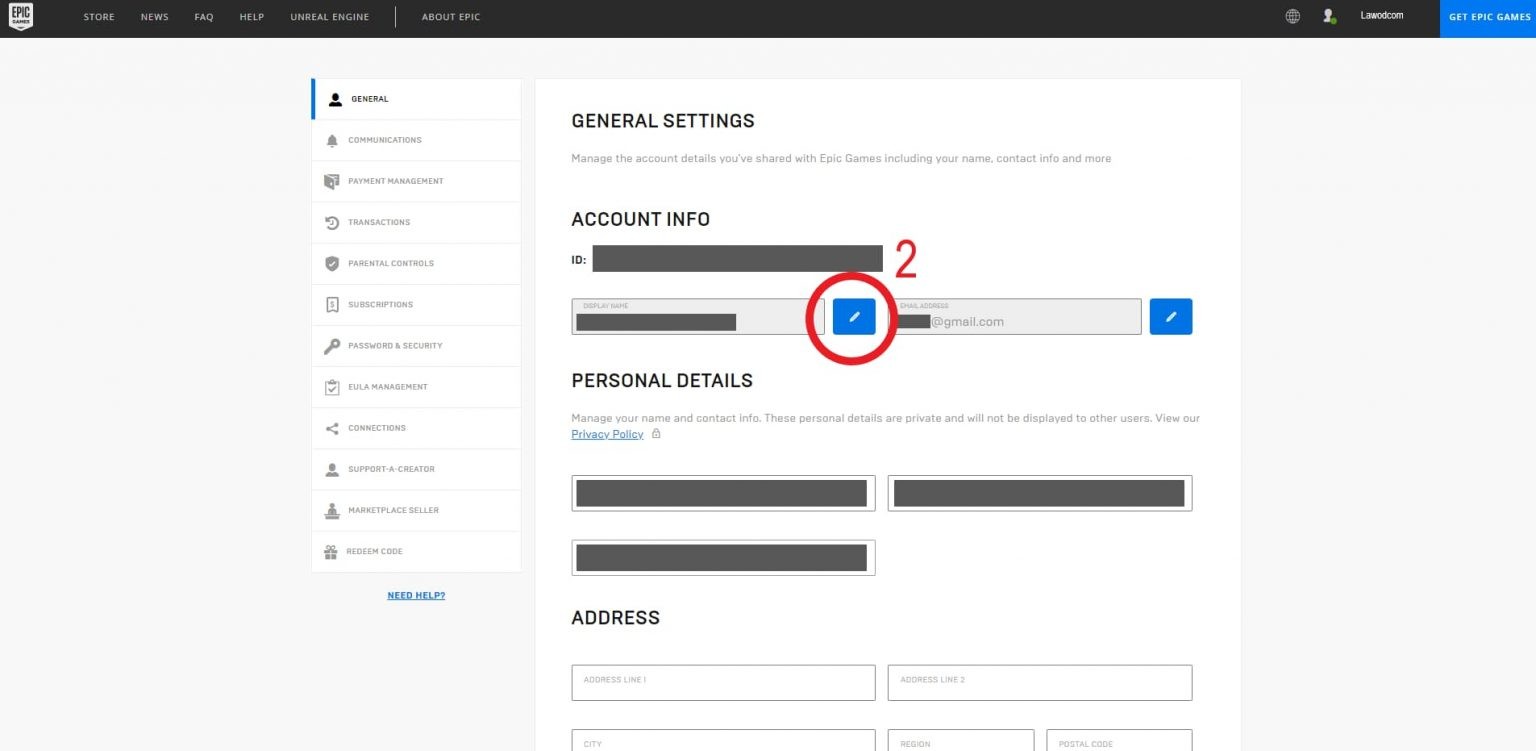This screenshot has height=751, width=1536.
Task: Select the Communications bell icon
Action: [x=332, y=140]
